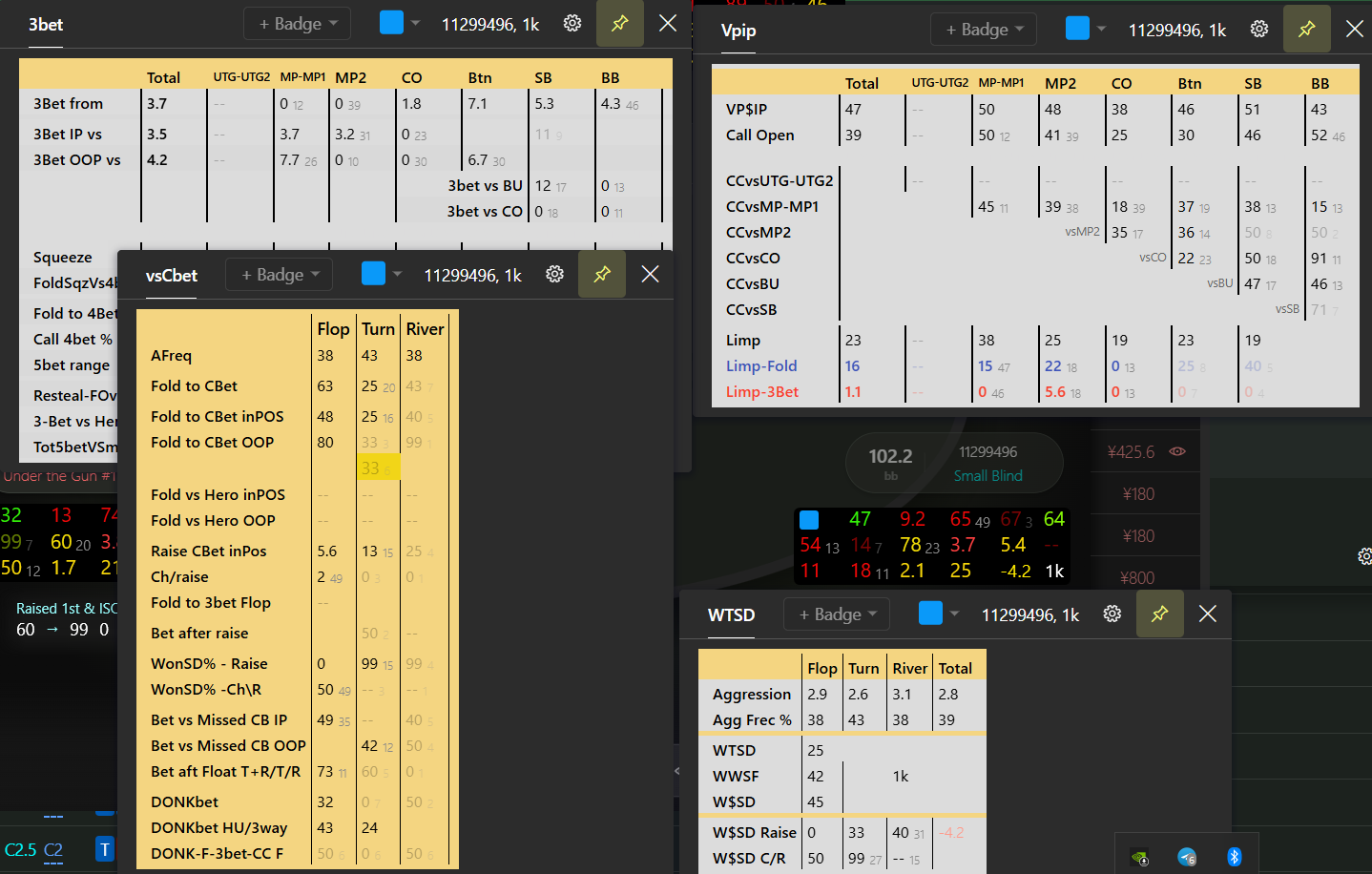Image resolution: width=1372 pixels, height=874 pixels.
Task: Select the 3bet tab title
Action: coord(46,25)
